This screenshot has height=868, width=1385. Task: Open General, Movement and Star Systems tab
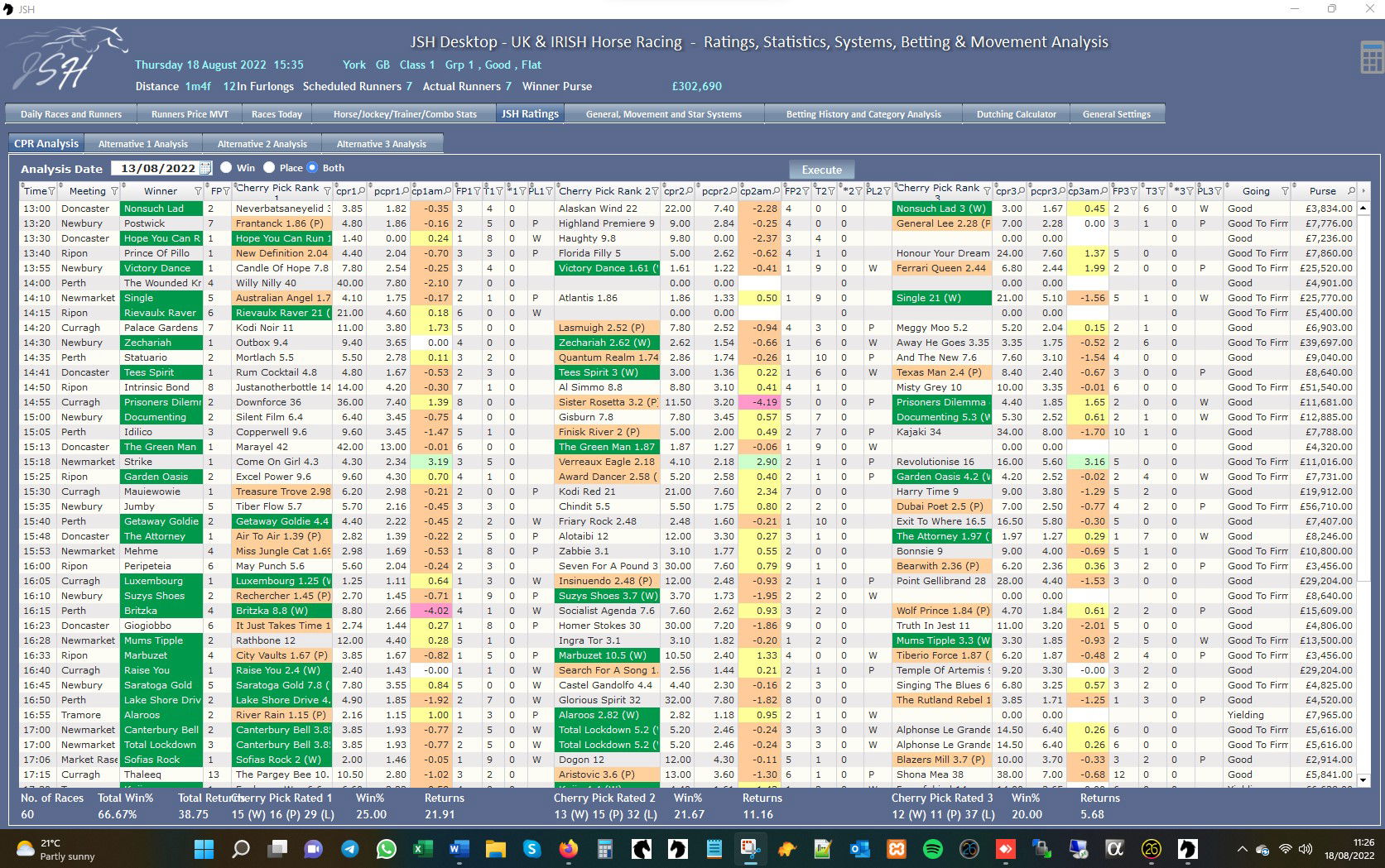point(664,114)
